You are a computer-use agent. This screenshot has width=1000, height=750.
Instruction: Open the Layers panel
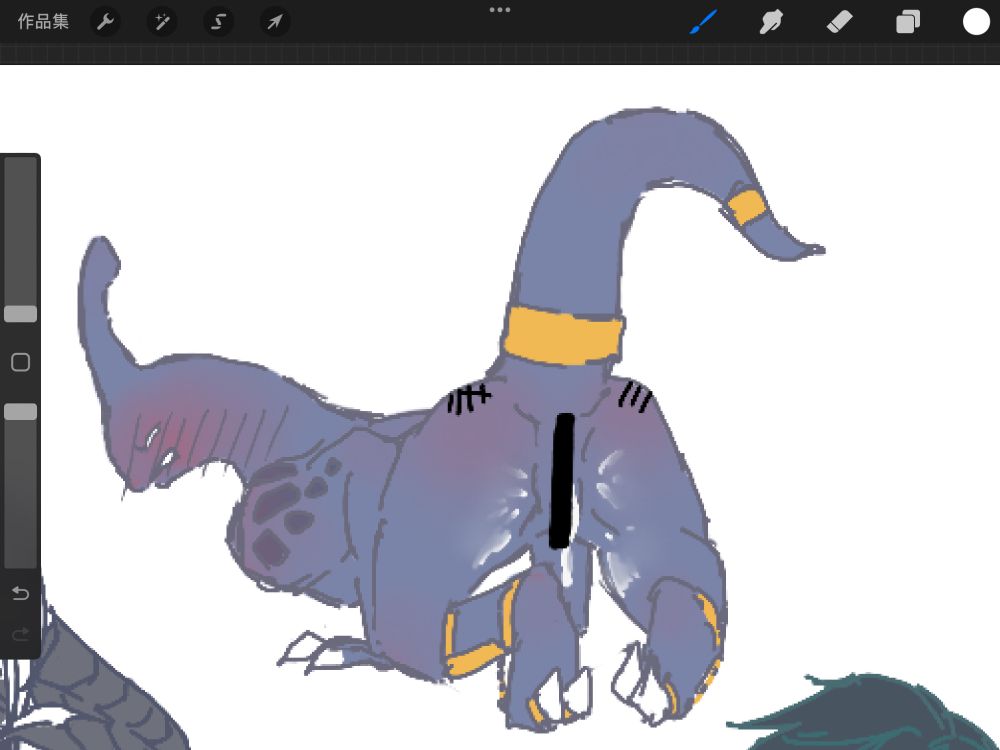tap(908, 22)
